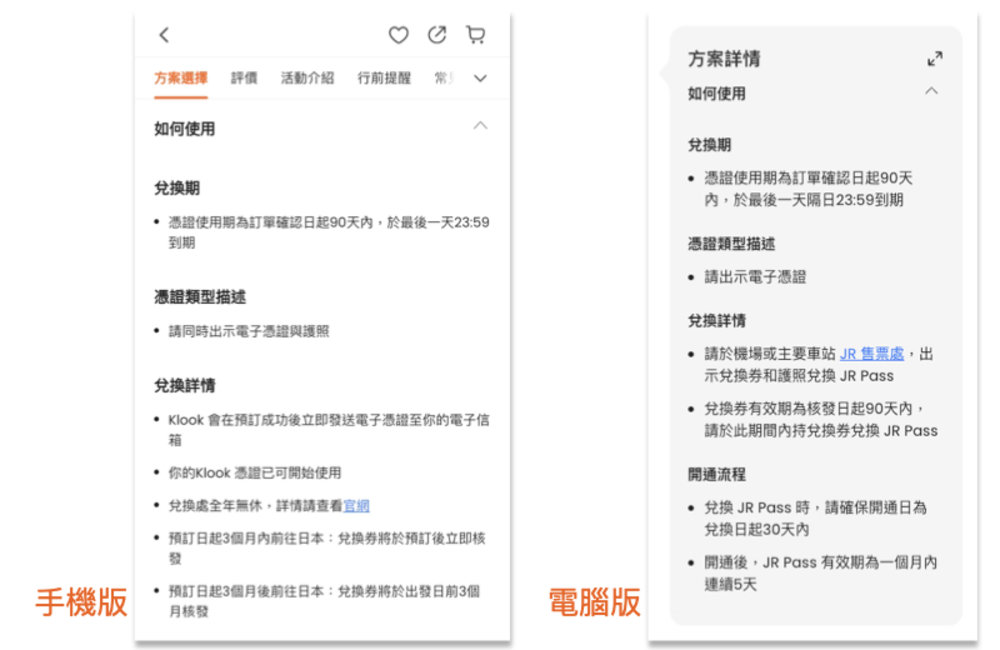1000x650 pixels.
Task: Select the partially visible 常見 tab
Action: click(443, 78)
